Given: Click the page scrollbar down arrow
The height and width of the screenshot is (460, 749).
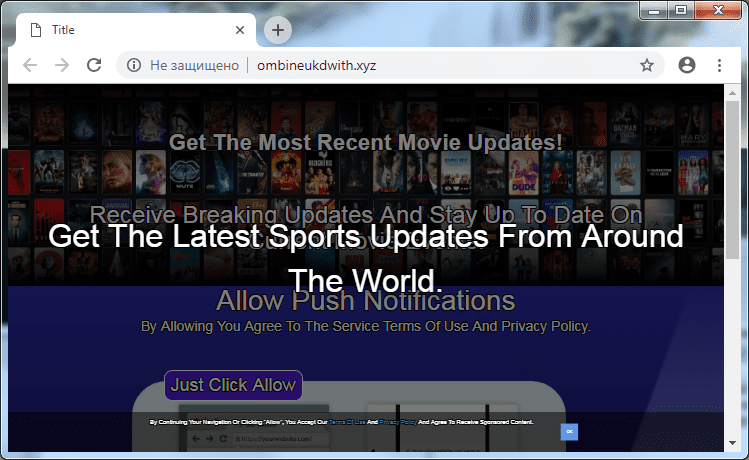Looking at the screenshot, I should (732, 440).
